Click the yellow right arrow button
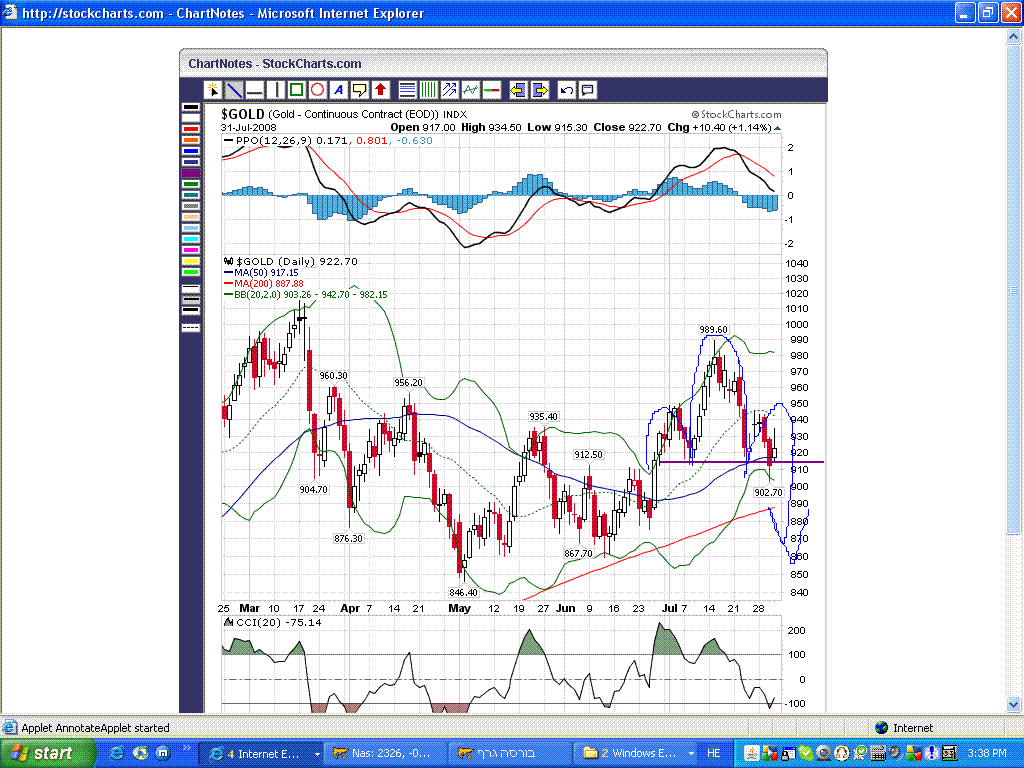Viewport: 1024px width, 768px height. 539,90
